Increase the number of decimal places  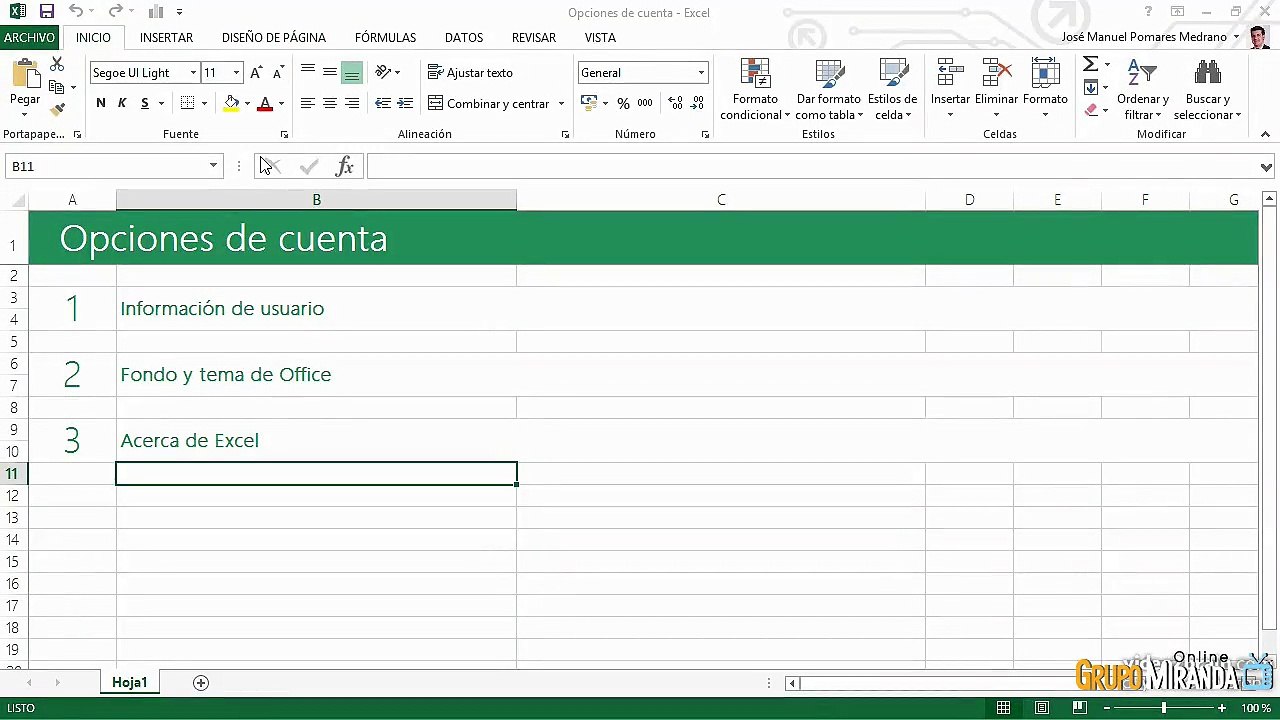(675, 103)
